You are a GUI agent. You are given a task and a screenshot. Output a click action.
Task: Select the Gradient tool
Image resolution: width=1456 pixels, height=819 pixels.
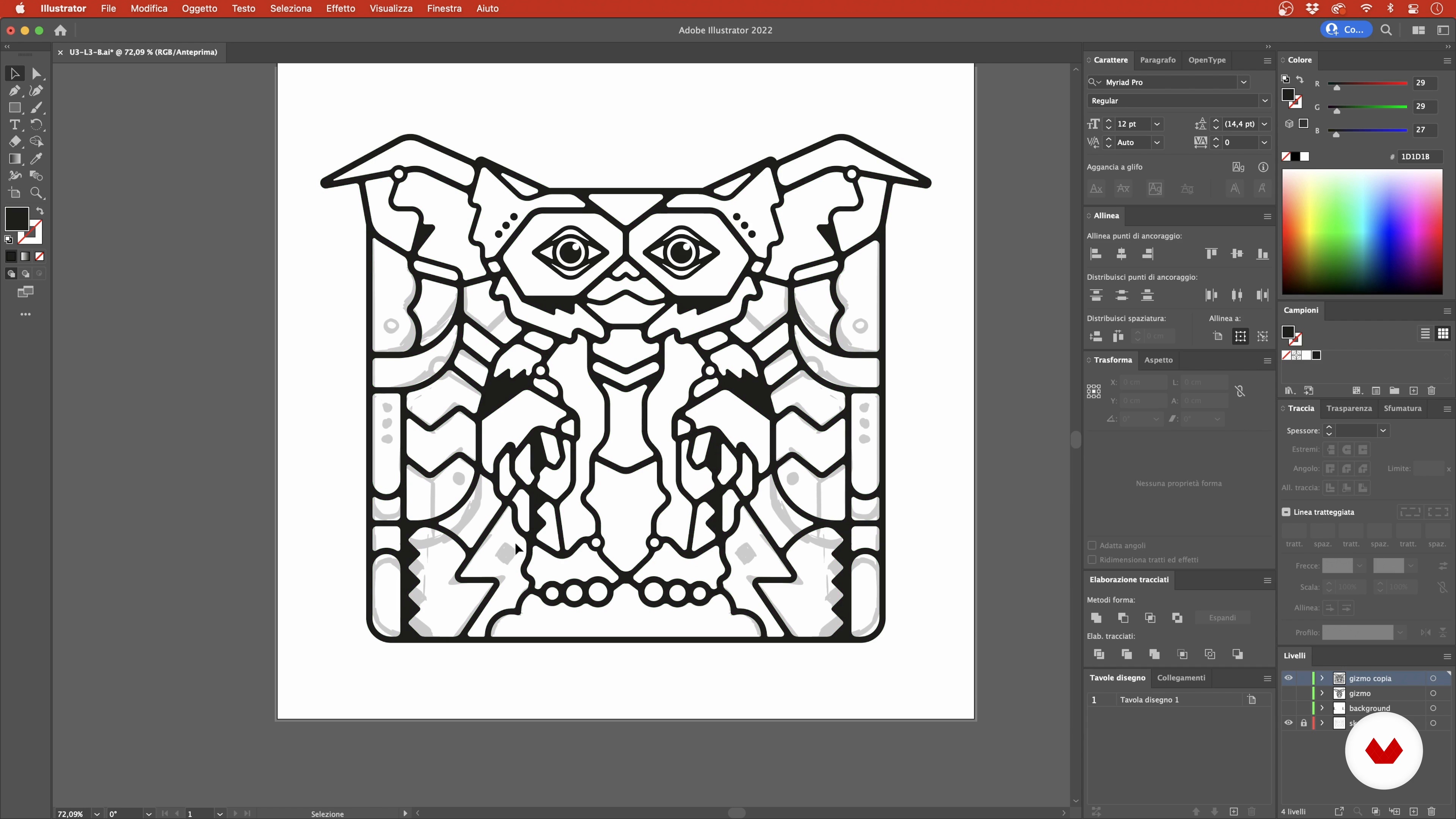[x=15, y=159]
